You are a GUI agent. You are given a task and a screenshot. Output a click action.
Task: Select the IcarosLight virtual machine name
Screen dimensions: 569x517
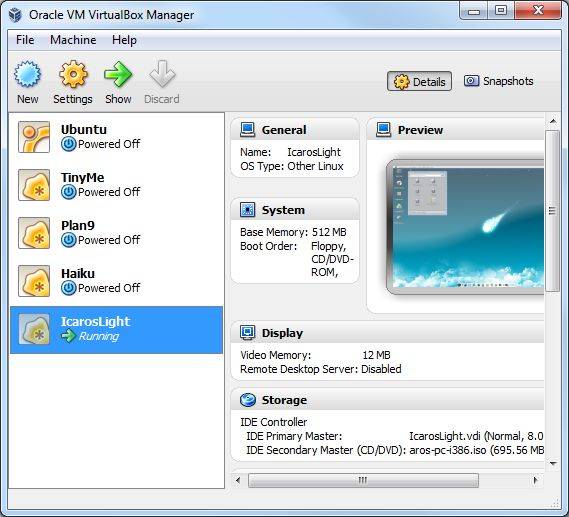pos(95,321)
